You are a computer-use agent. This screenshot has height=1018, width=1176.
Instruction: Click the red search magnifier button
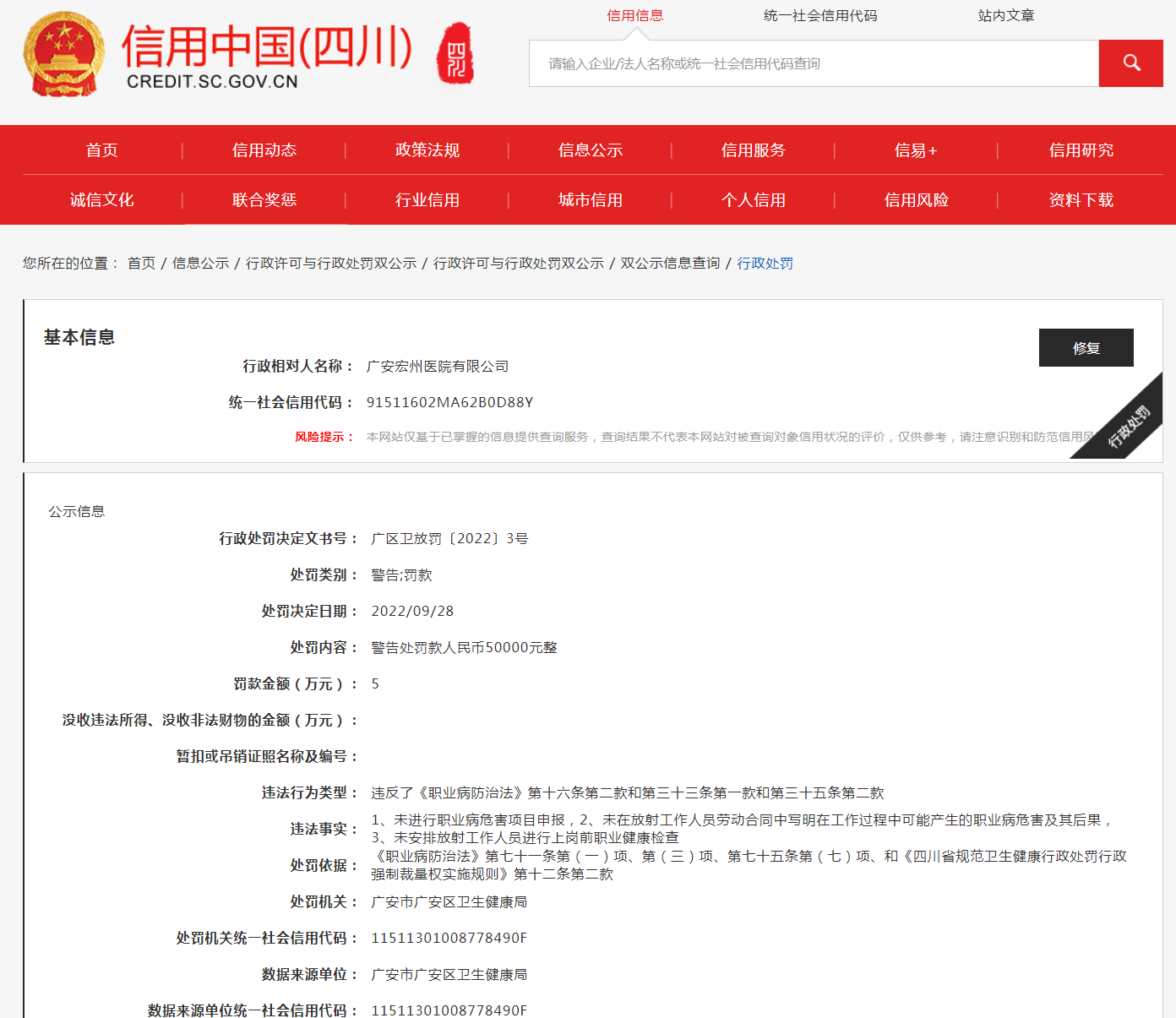(1130, 63)
